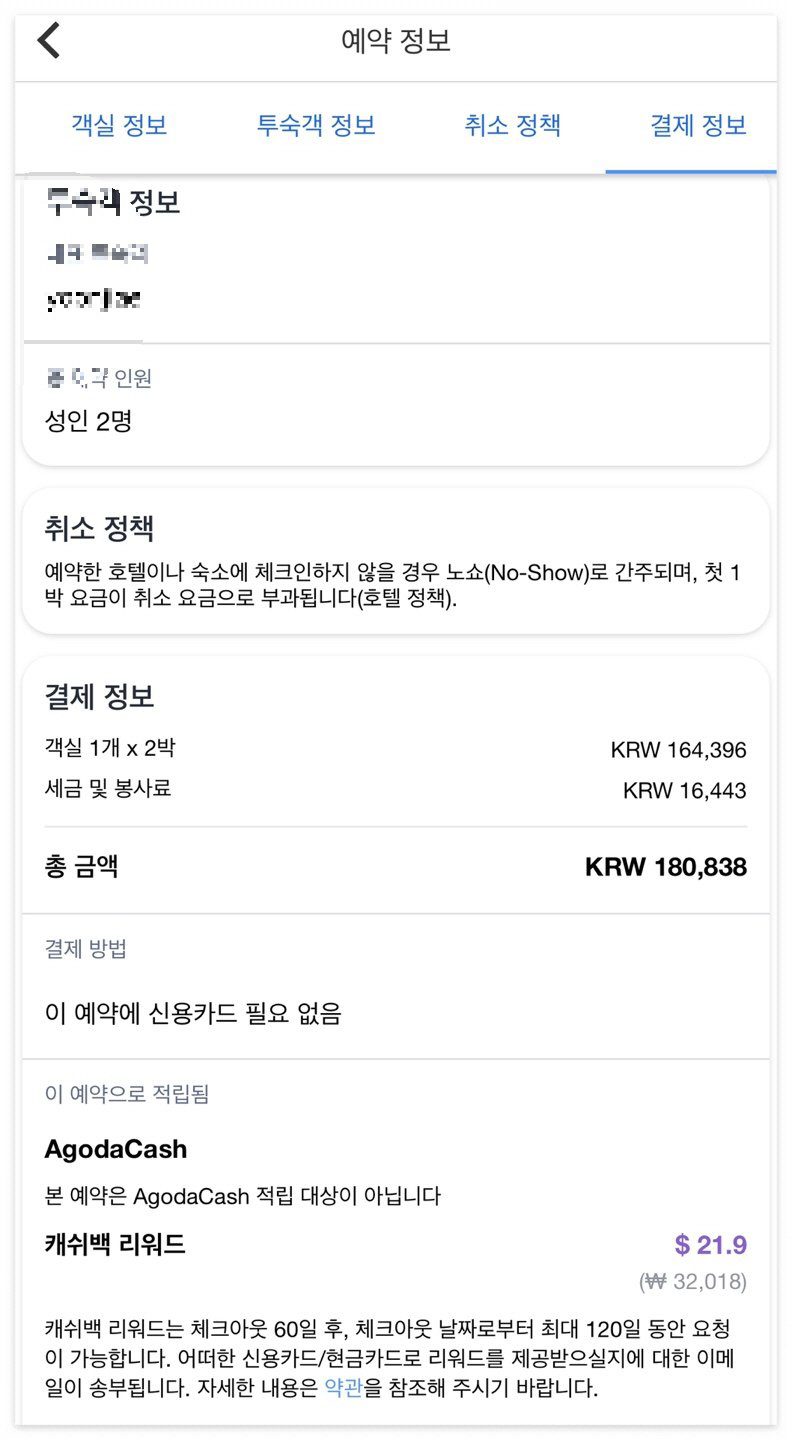Select the 취소 정책 tab
792x1440 pixels.
click(x=512, y=126)
